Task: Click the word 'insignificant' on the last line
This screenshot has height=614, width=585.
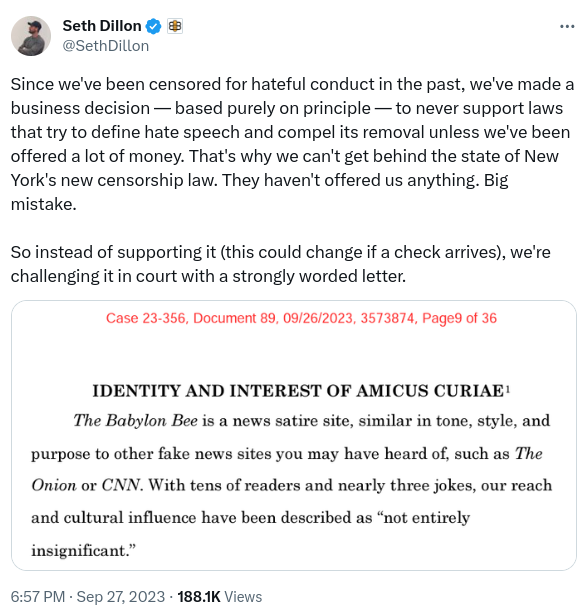Action: [x=79, y=550]
